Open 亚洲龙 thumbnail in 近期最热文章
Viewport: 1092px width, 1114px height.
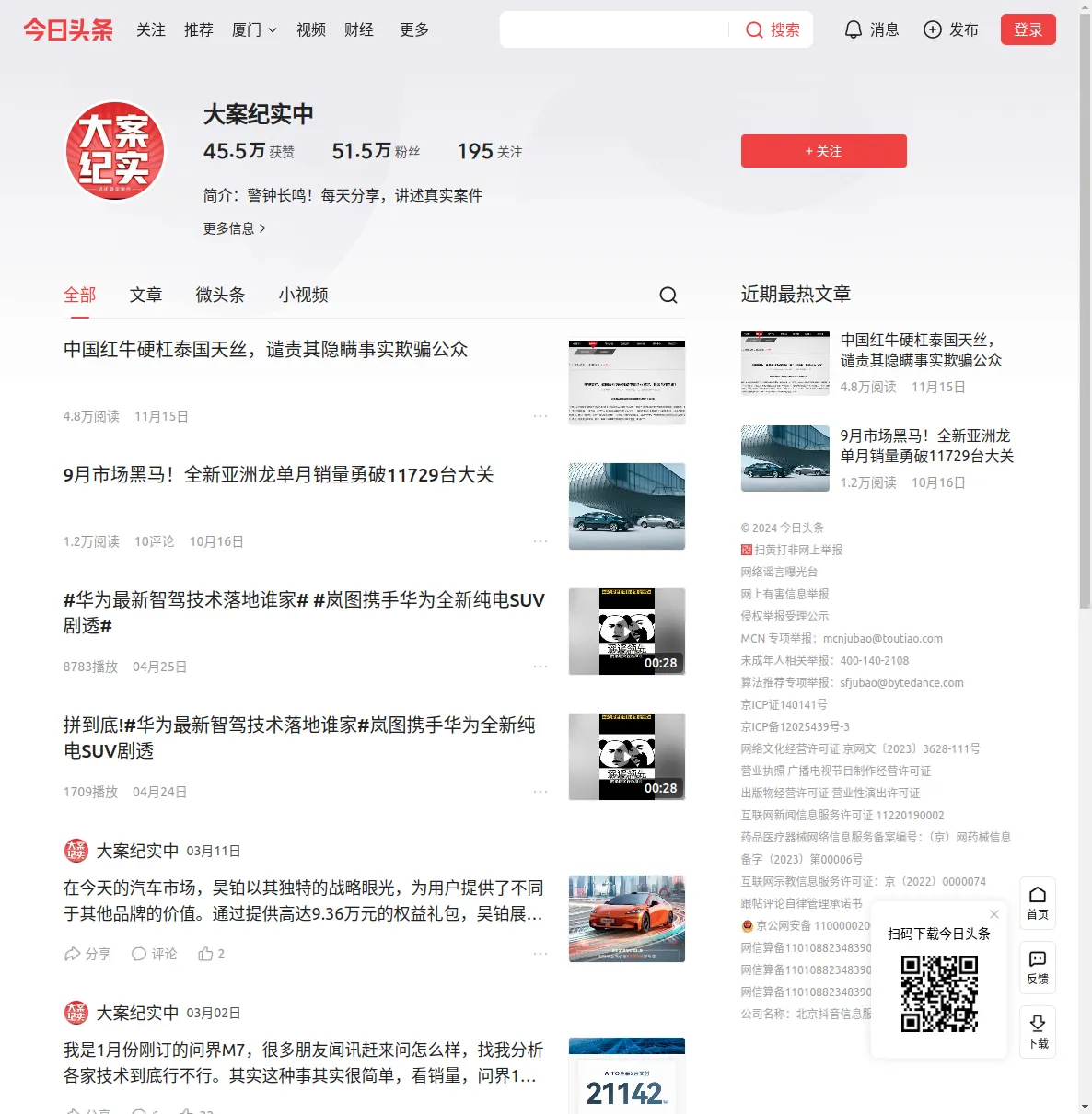coord(785,458)
